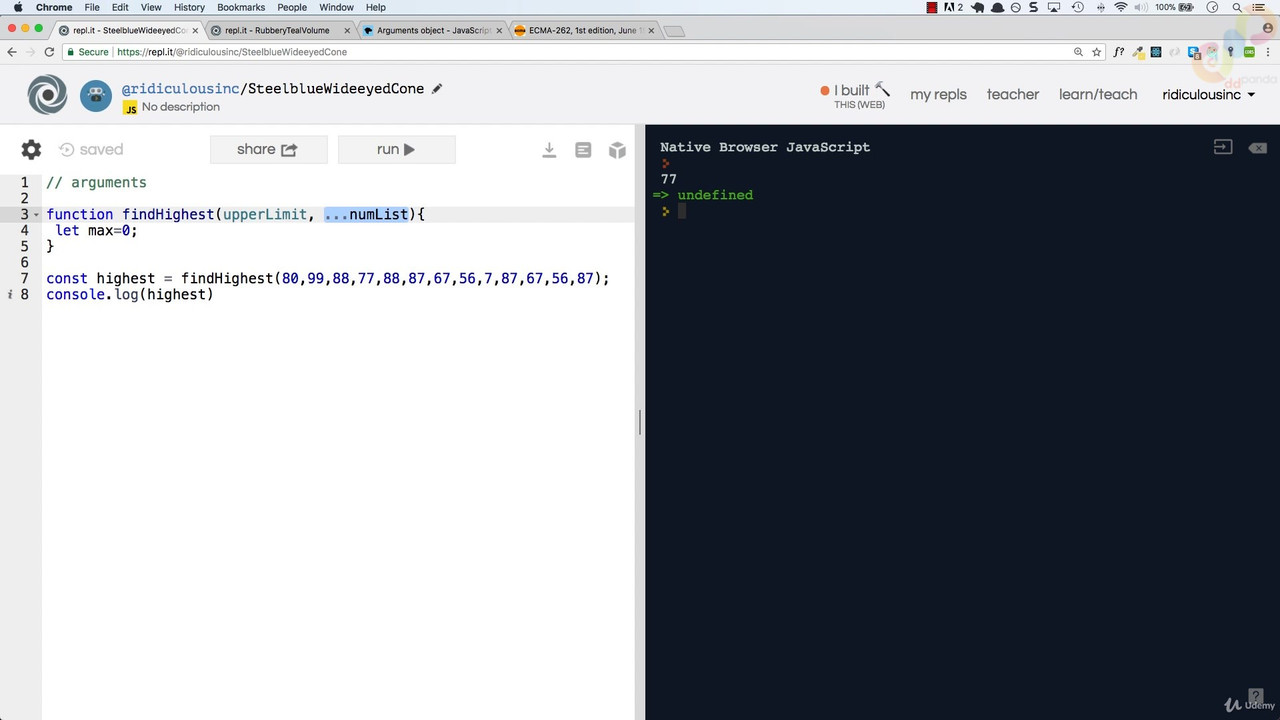The width and height of the screenshot is (1280, 720).
Task: Open the teacher link
Action: click(x=1013, y=94)
